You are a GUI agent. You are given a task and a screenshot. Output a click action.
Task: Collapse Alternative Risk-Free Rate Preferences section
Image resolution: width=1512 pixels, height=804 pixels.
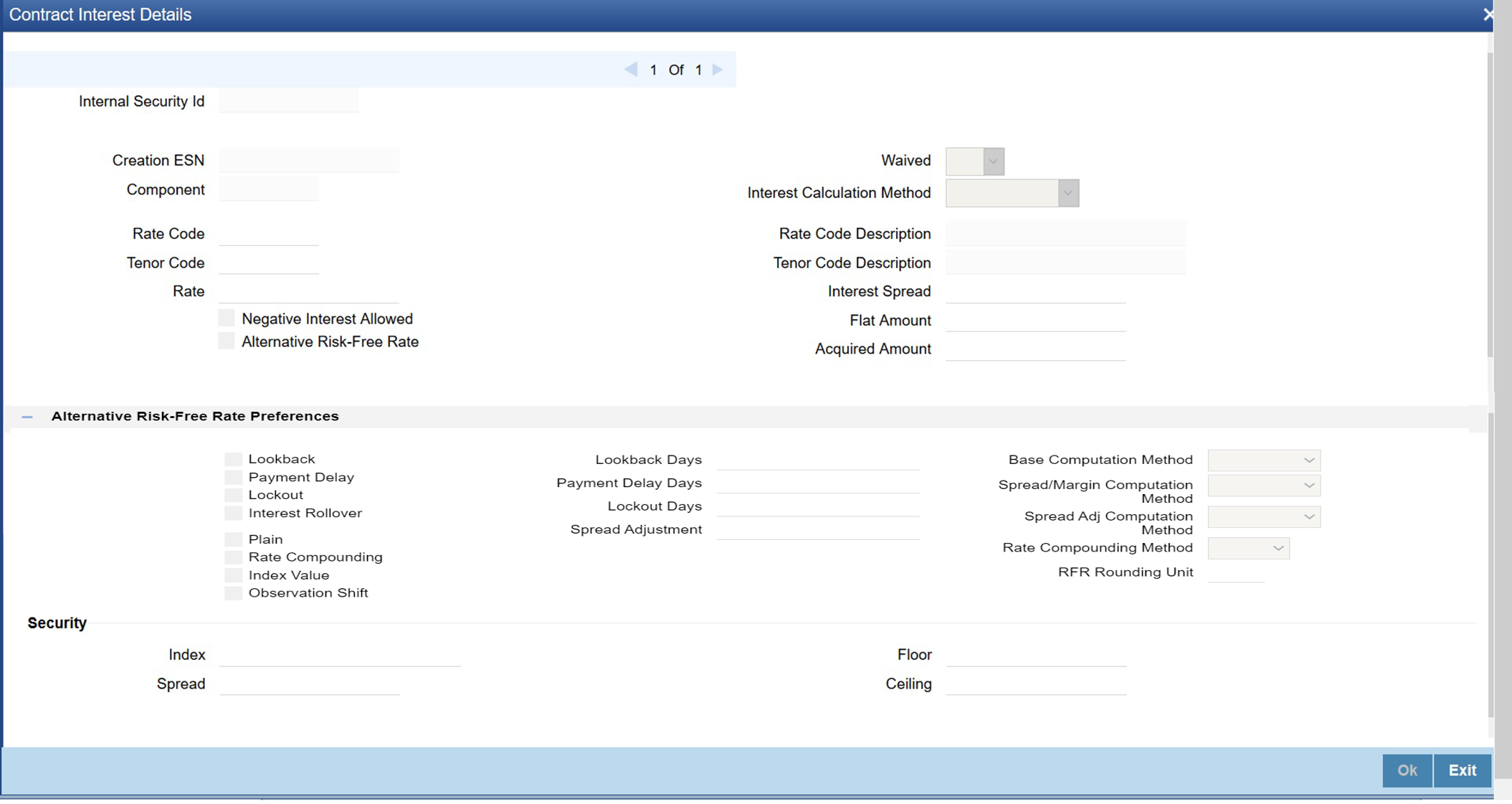[x=27, y=417]
